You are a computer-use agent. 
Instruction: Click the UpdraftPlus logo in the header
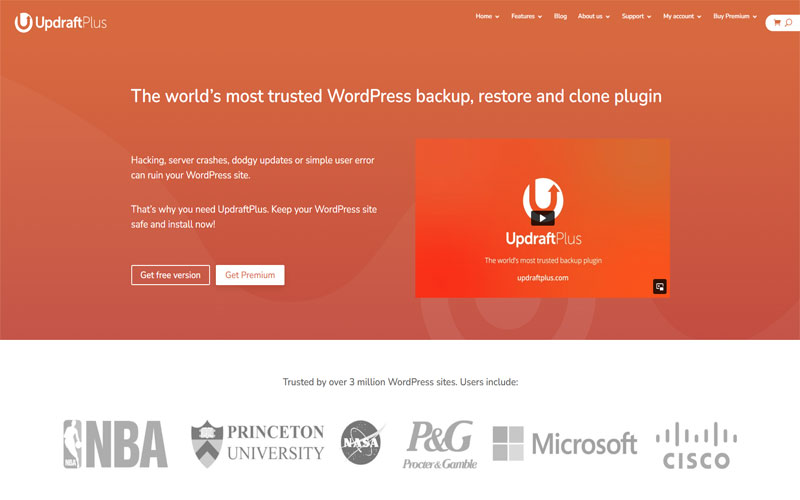point(61,22)
